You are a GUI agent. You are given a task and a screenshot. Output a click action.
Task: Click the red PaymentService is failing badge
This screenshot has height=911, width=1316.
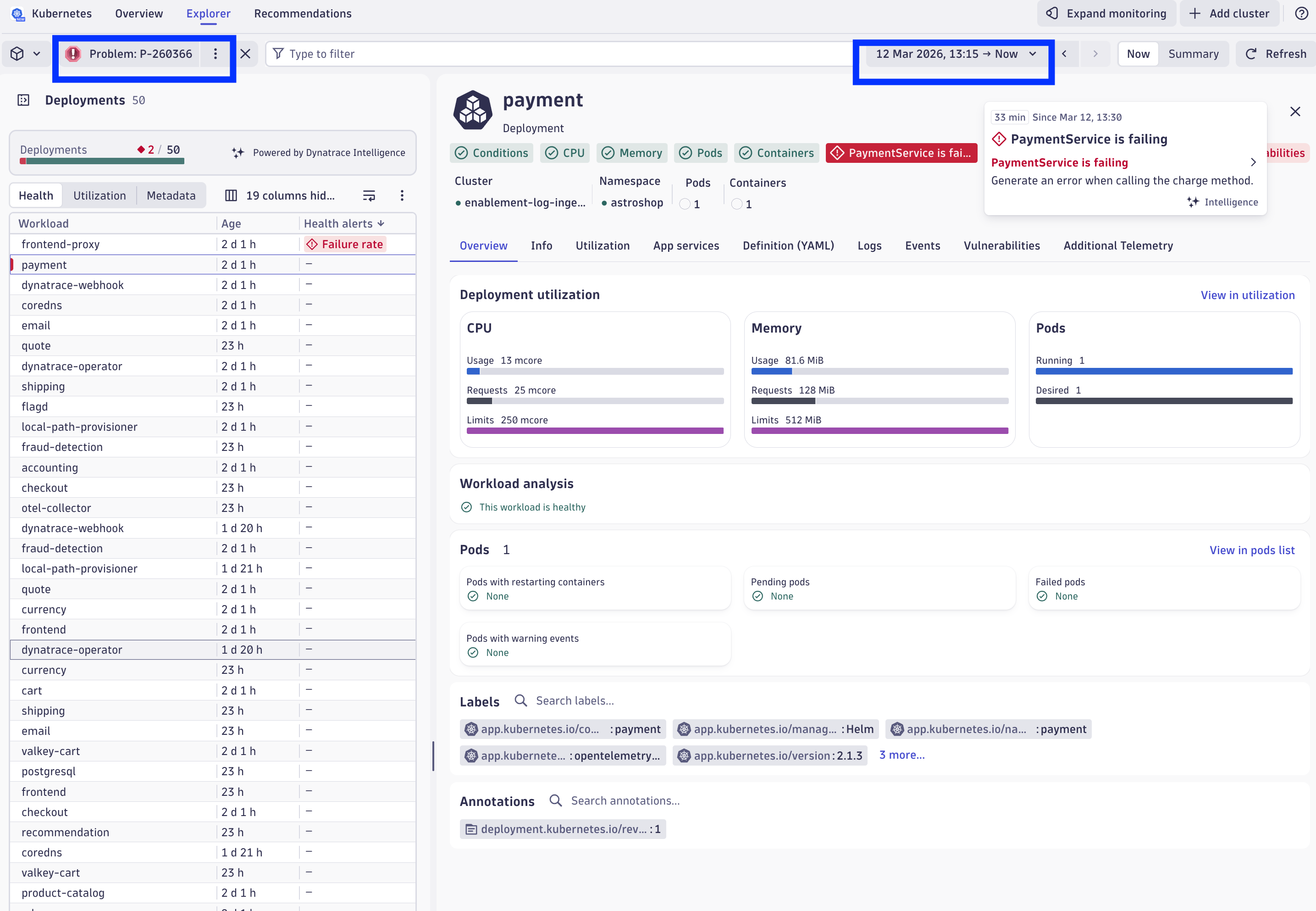coord(901,153)
